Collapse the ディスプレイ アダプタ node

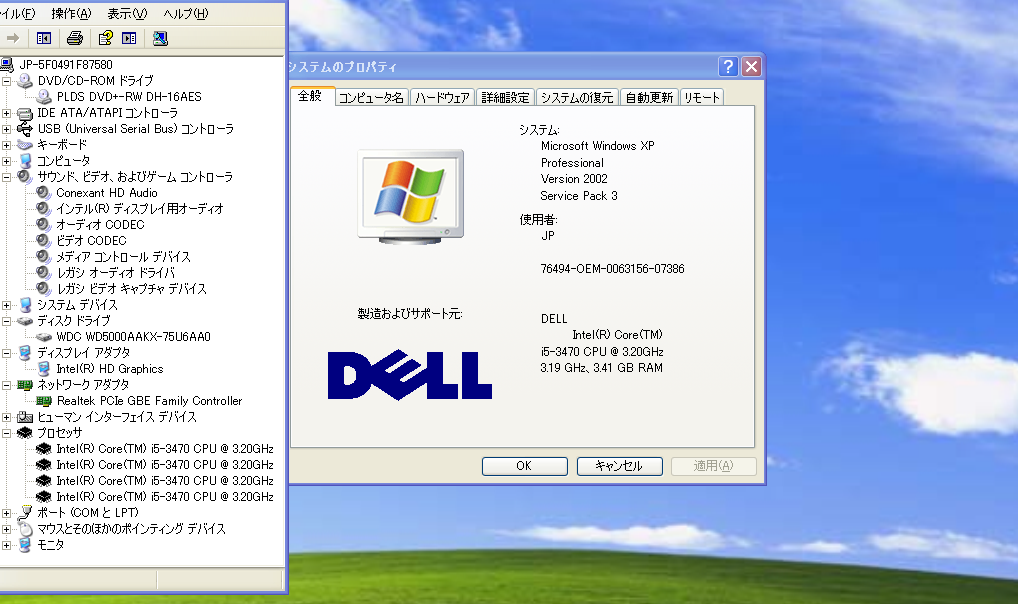tap(6, 353)
